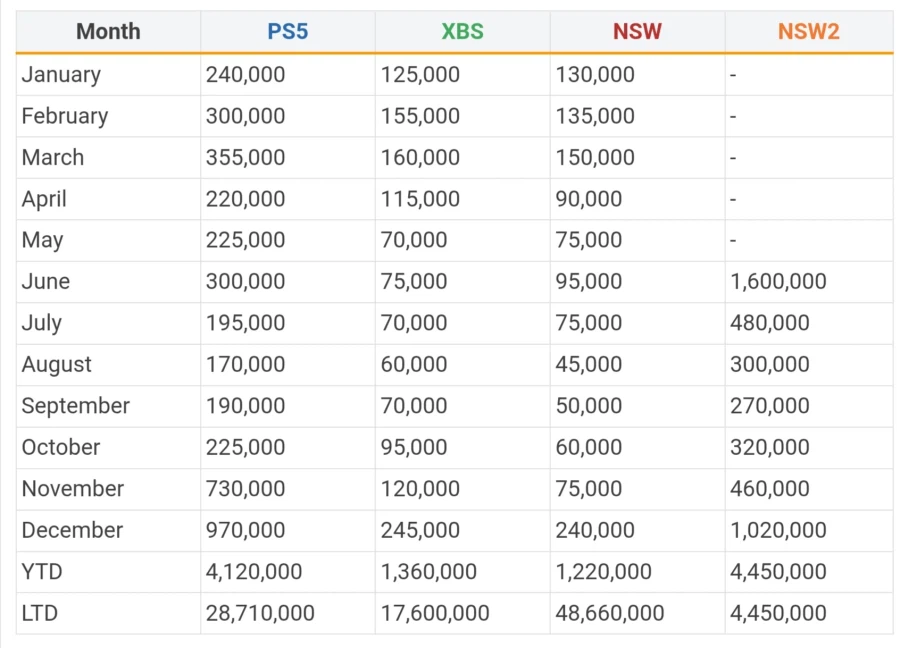Click PS5 LTD total 28,710,000

(260, 613)
